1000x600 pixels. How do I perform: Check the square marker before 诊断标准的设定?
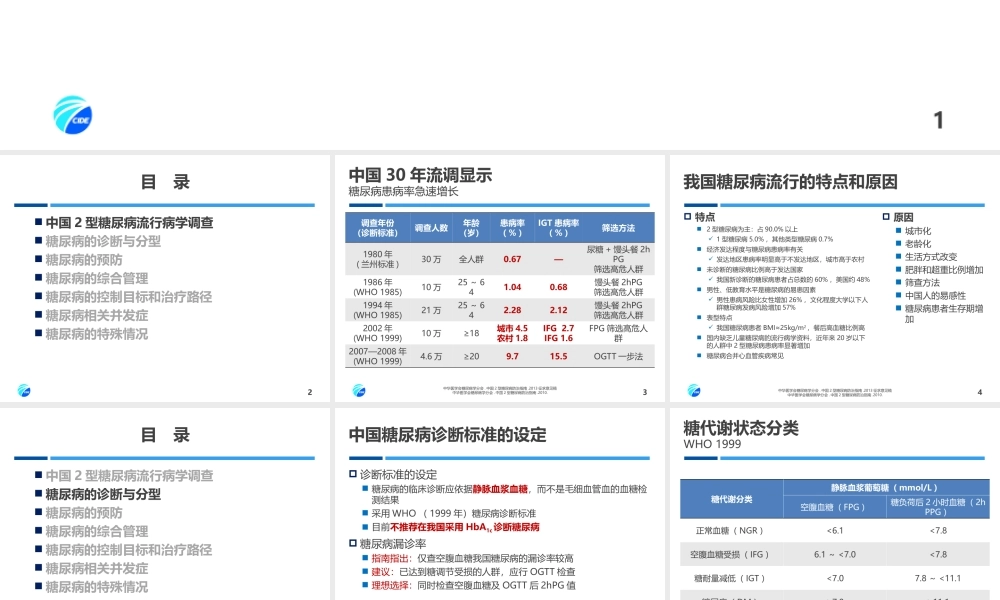tap(352, 472)
